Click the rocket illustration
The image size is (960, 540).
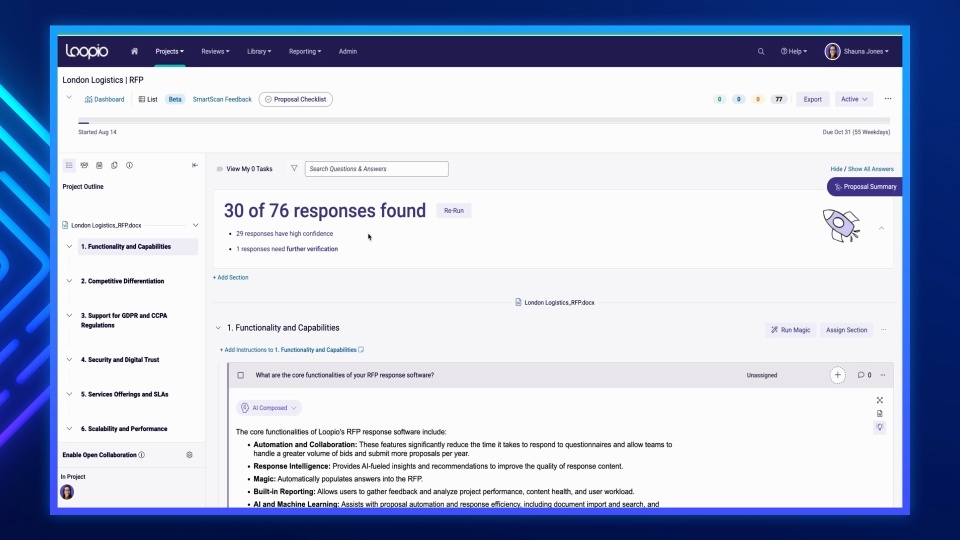tap(841, 225)
